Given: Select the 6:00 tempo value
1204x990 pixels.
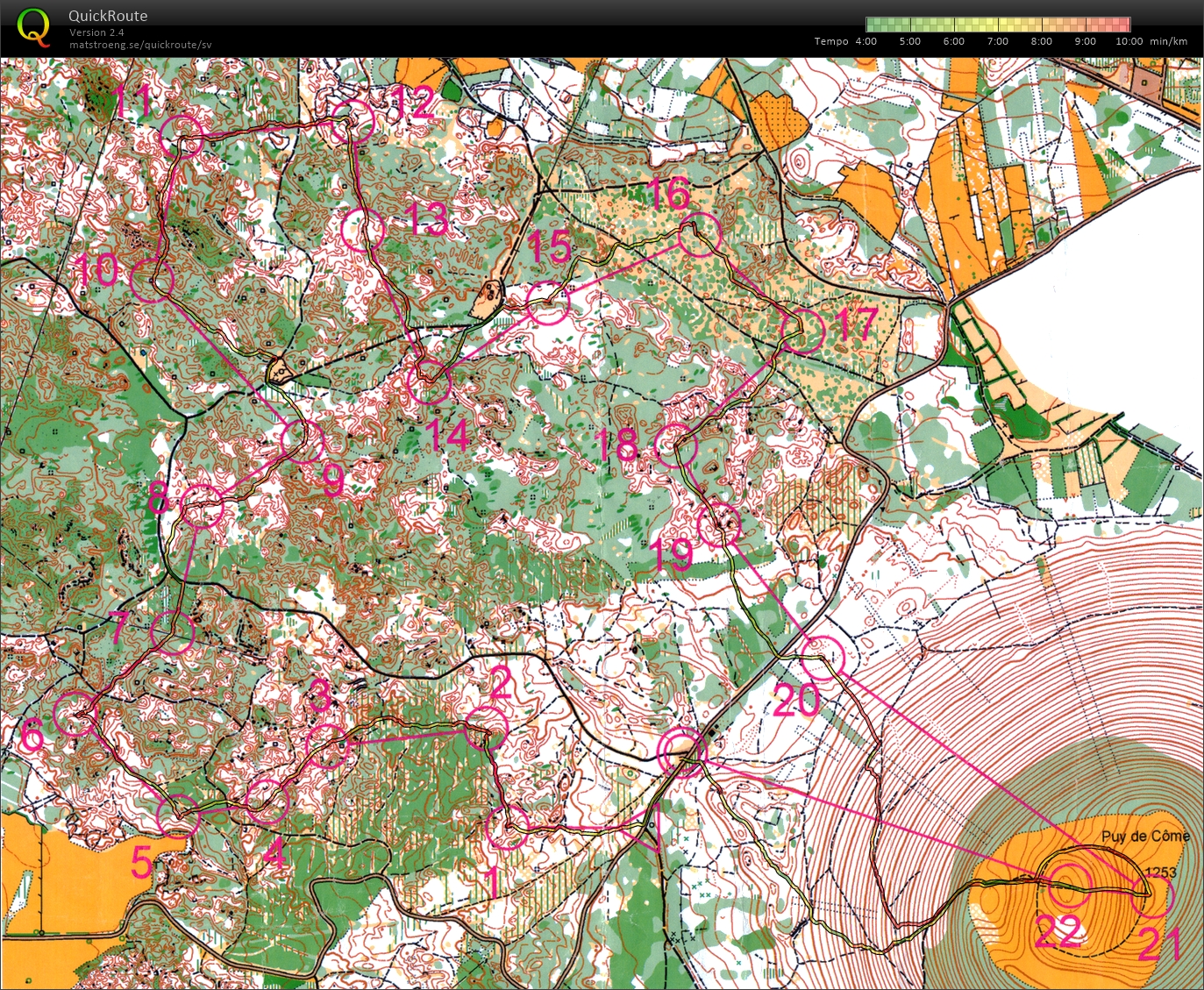Looking at the screenshot, I should [954, 41].
